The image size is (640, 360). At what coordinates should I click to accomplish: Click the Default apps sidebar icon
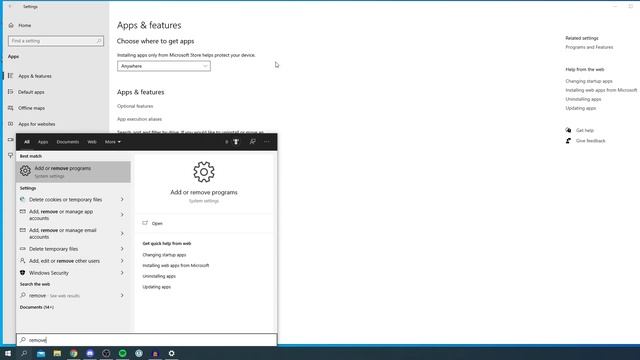tap(11, 92)
